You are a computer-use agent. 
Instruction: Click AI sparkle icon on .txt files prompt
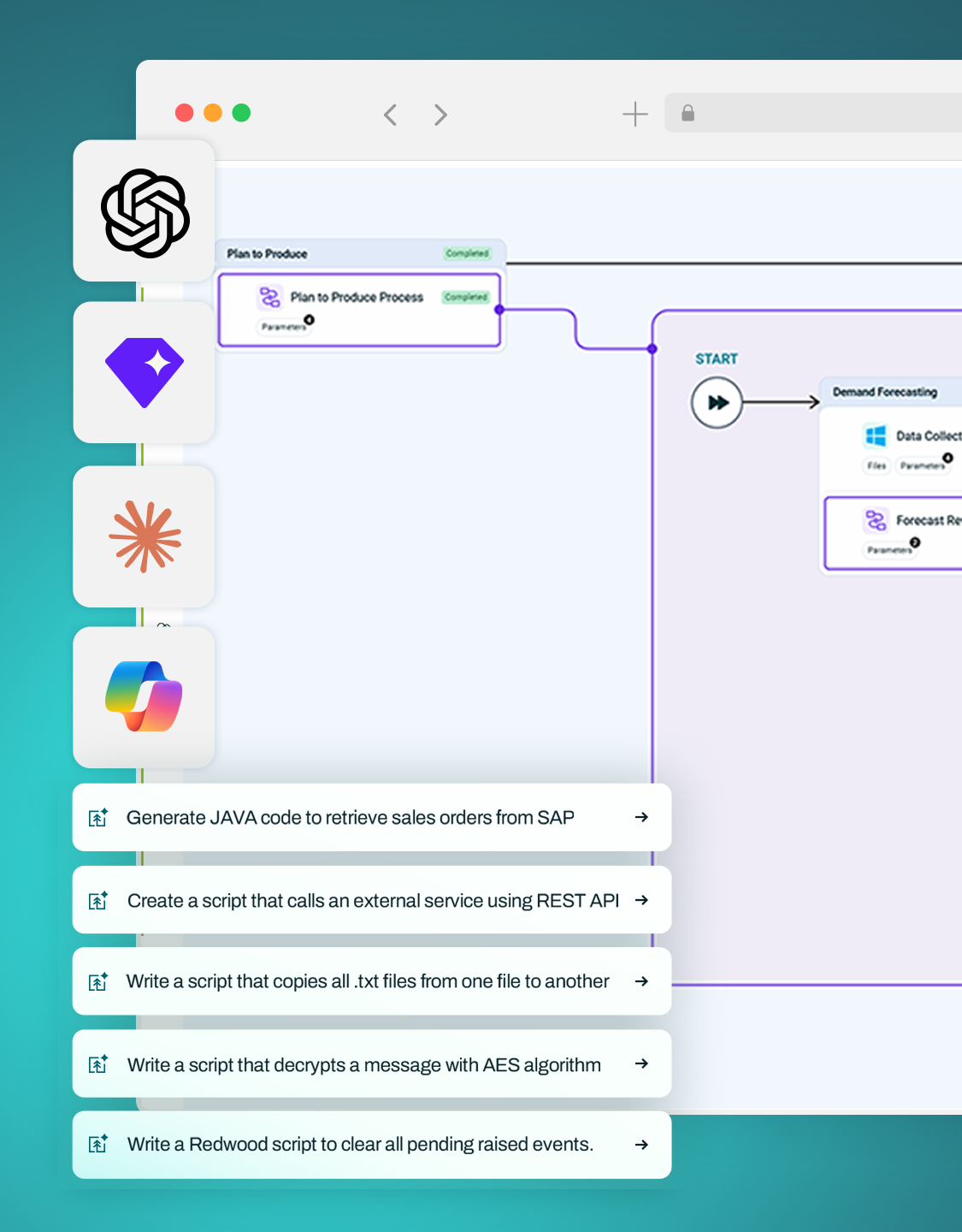point(98,981)
